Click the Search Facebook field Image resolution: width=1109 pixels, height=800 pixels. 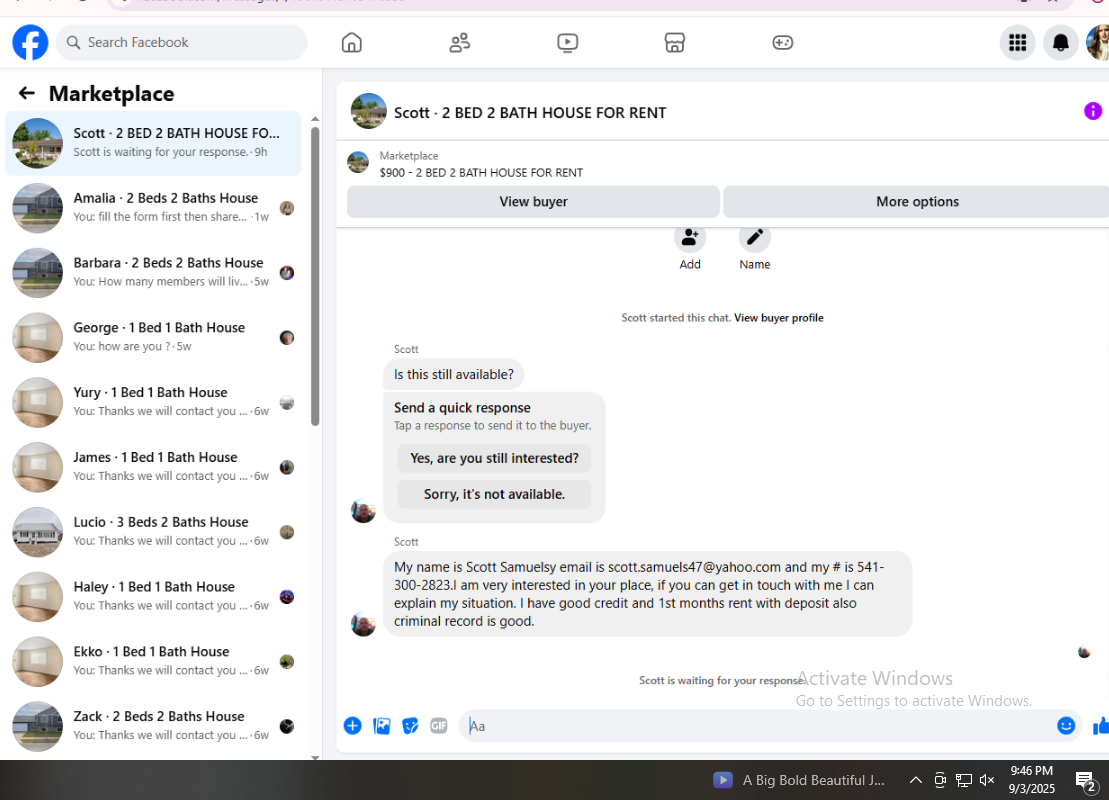[182, 42]
